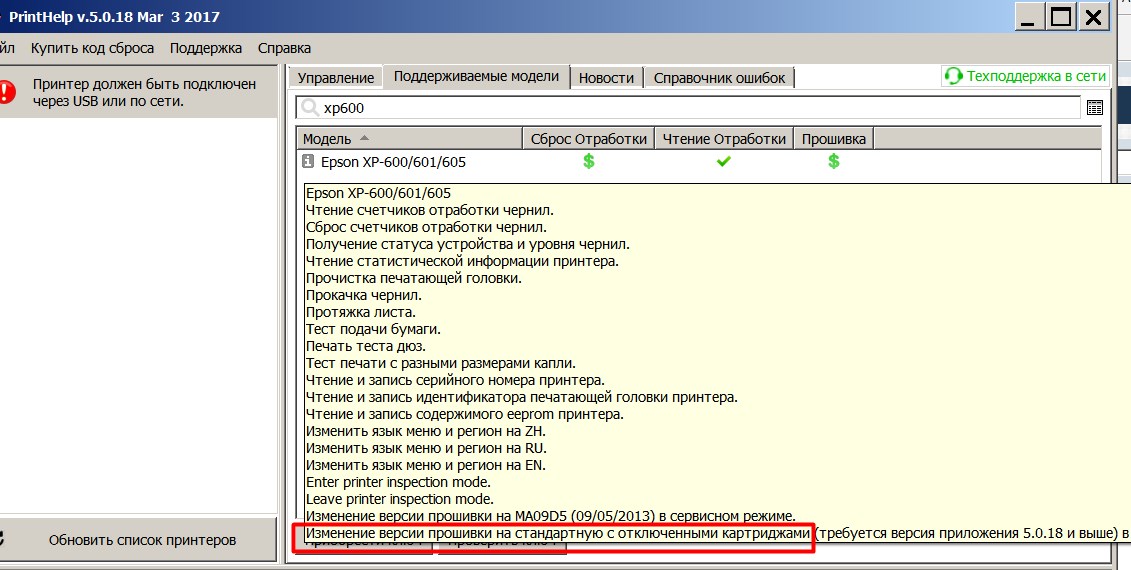Click tooltip line Сброс счетчиков отработки чернил
The height and width of the screenshot is (570, 1131).
pos(426,227)
